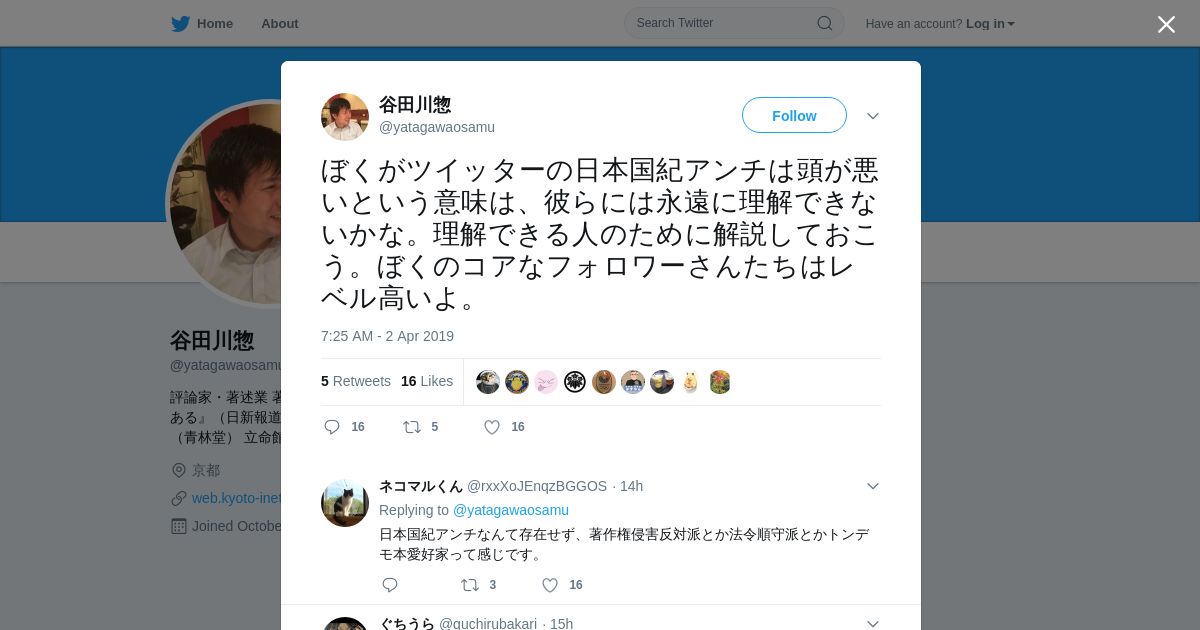Viewport: 1200px width, 630px height.
Task: Follow @yatagawaosamu
Action: coord(794,116)
